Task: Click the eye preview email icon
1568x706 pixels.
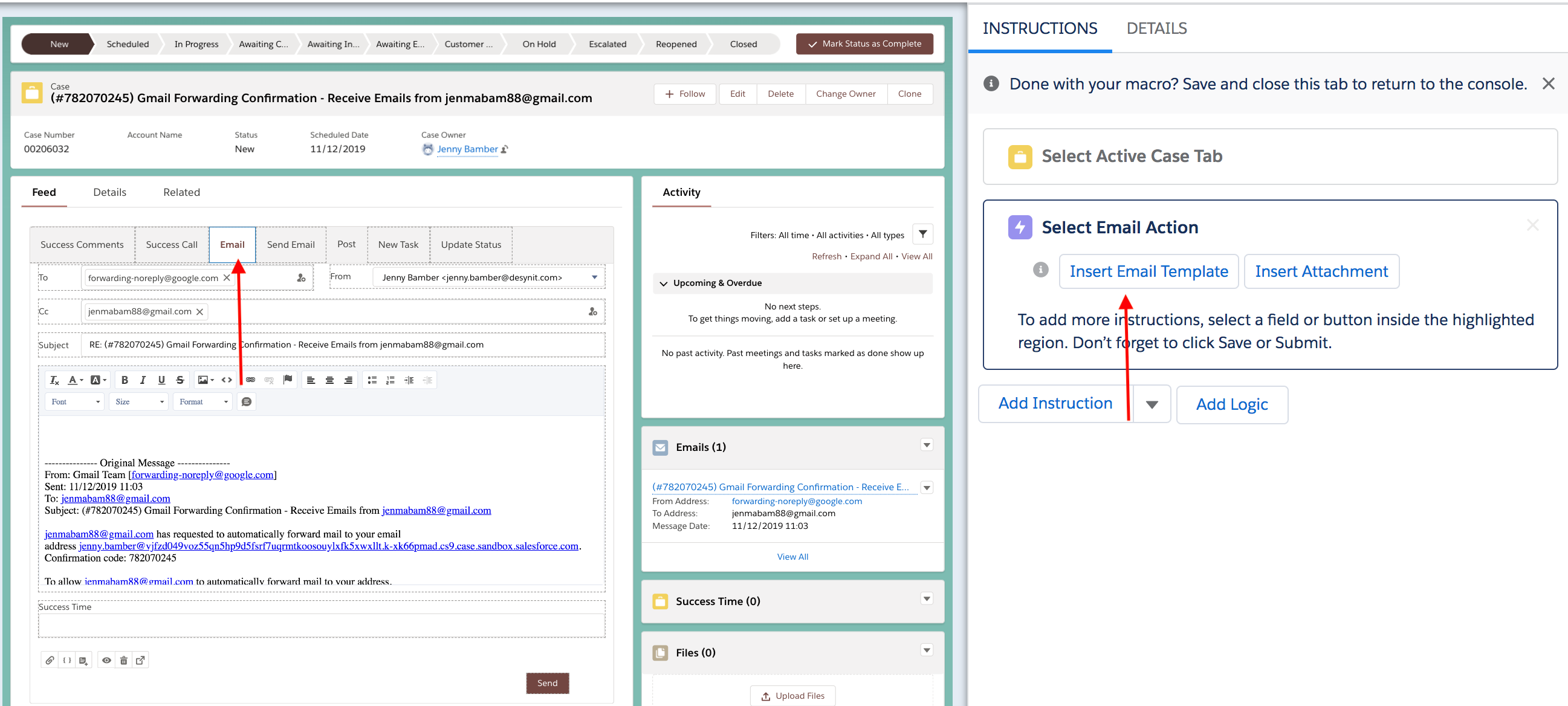Action: [106, 660]
